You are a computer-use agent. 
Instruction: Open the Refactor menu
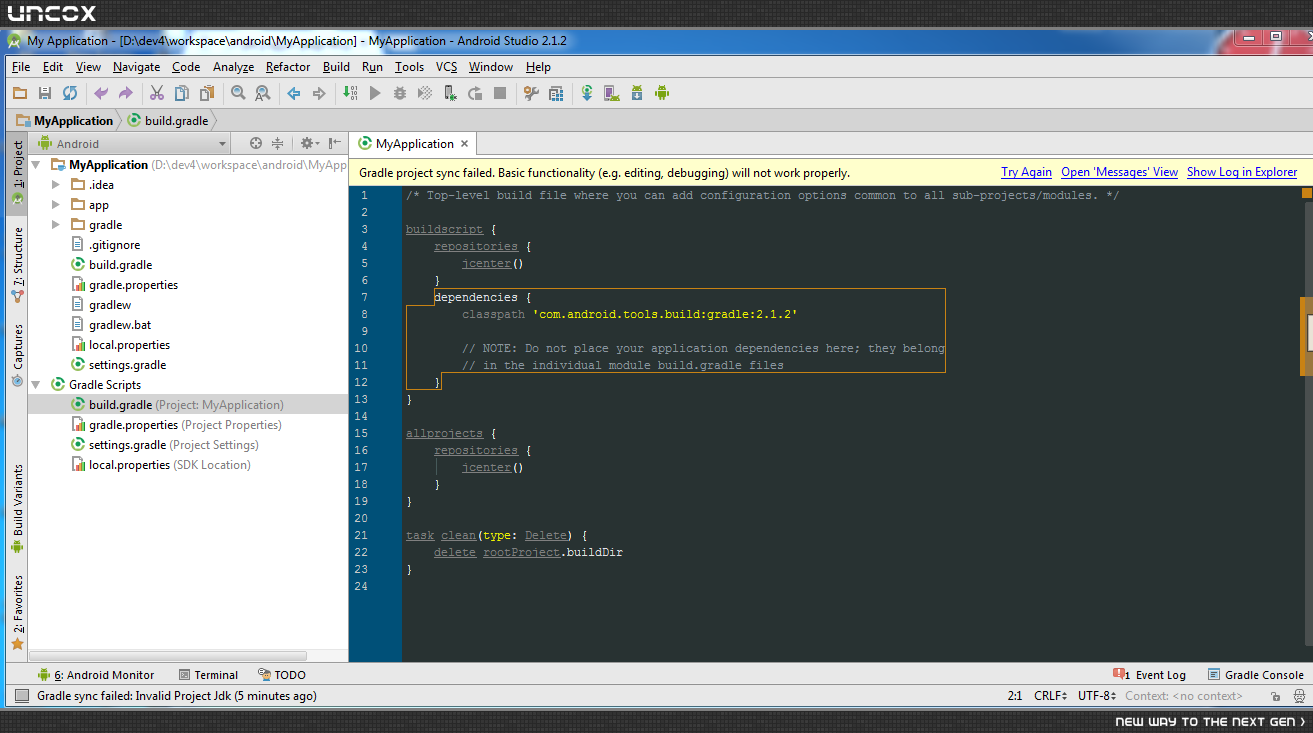point(288,67)
